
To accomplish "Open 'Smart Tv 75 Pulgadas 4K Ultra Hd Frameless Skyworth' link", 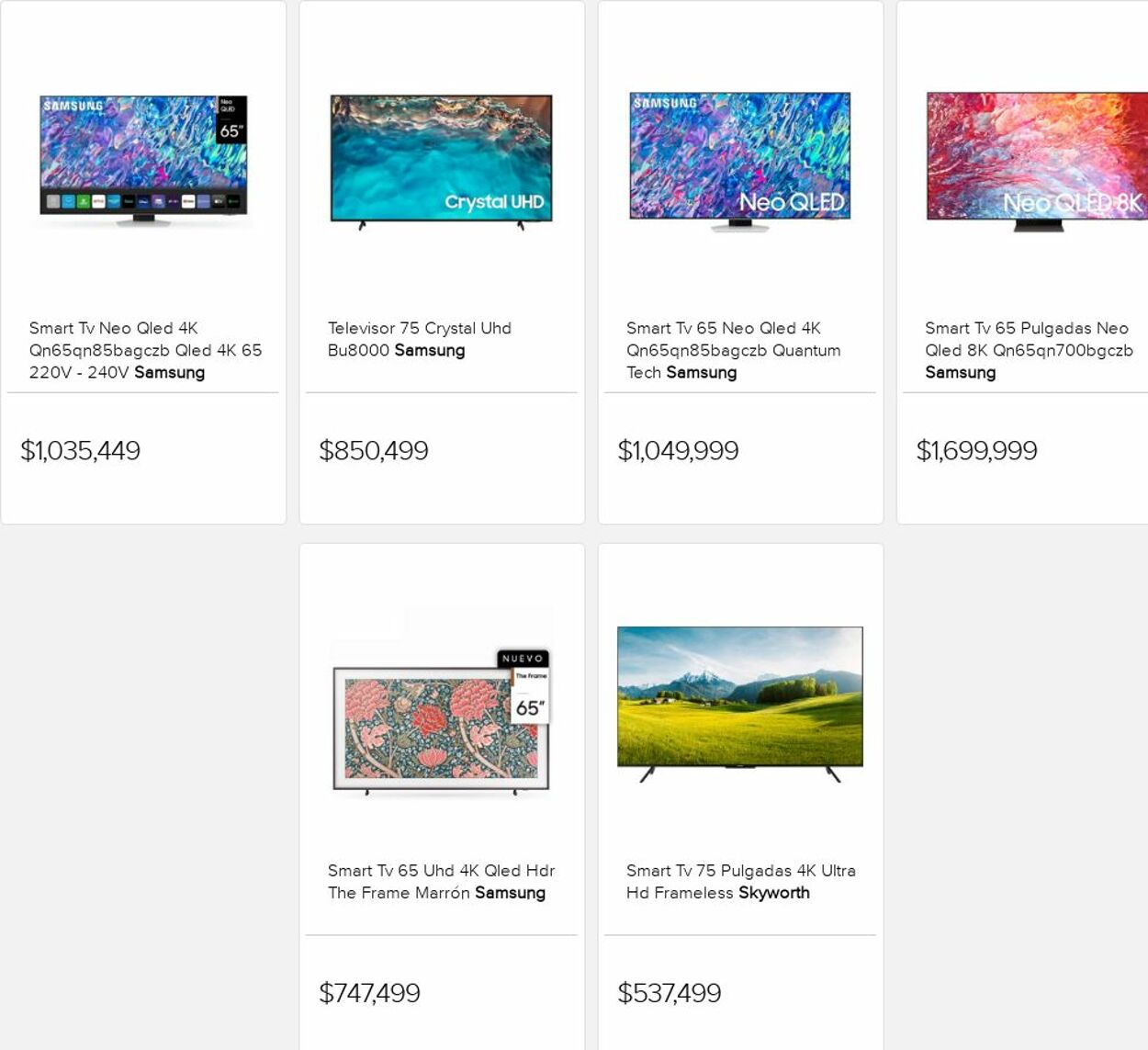I will [x=740, y=882].
